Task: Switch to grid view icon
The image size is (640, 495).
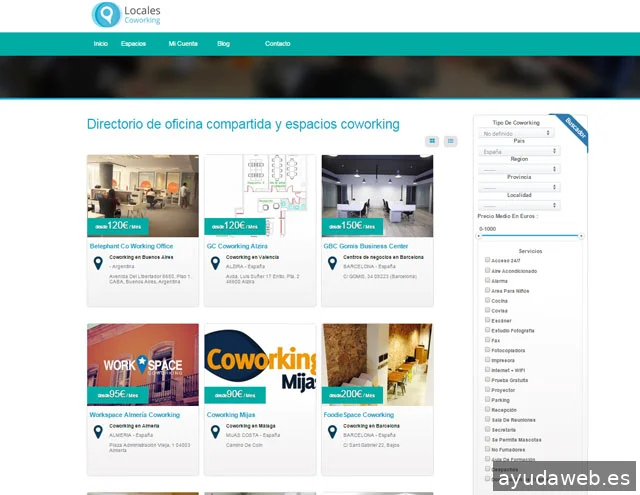Action: (432, 141)
